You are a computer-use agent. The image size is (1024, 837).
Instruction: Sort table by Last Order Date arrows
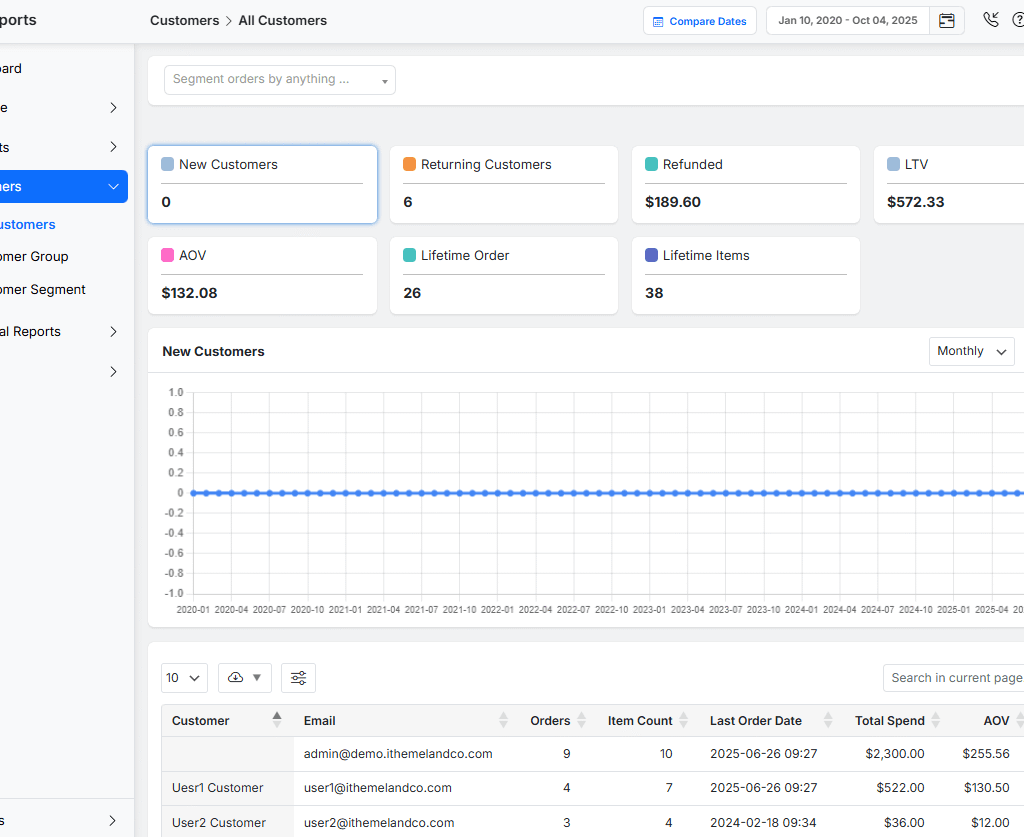[827, 720]
